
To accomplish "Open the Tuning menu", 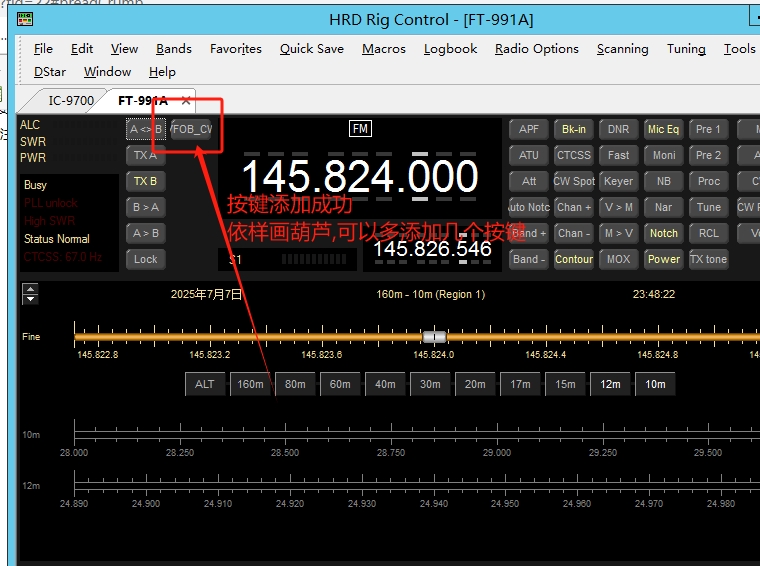I will 686,49.
